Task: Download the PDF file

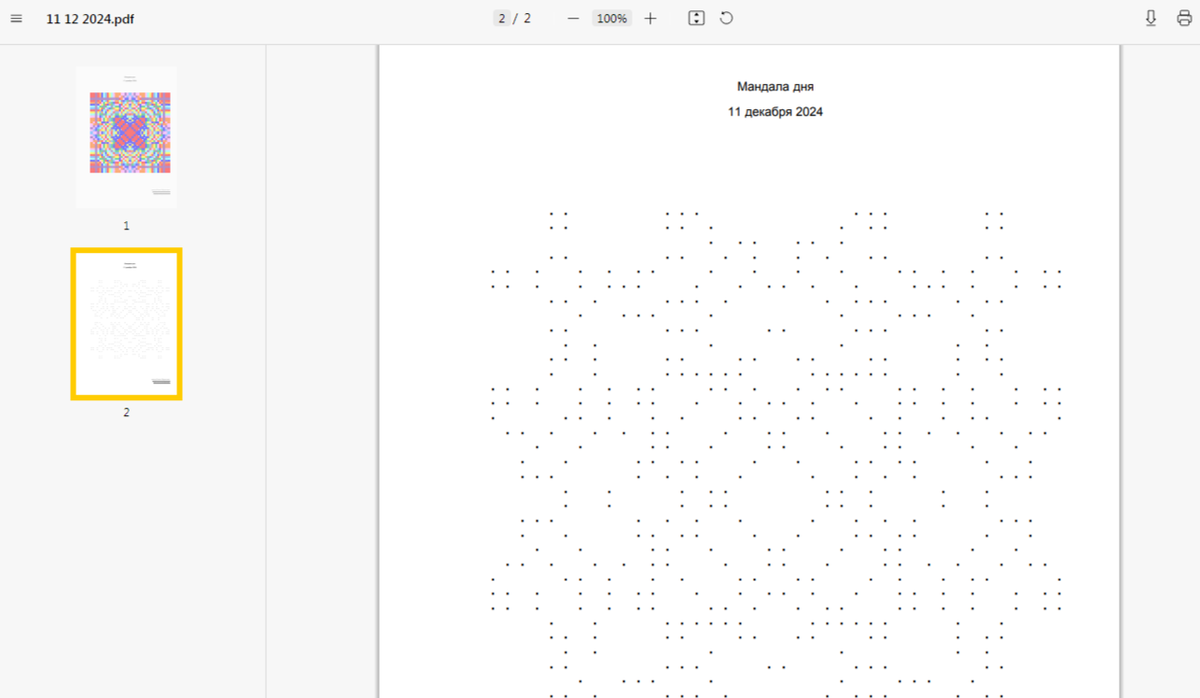Action: [1151, 18]
